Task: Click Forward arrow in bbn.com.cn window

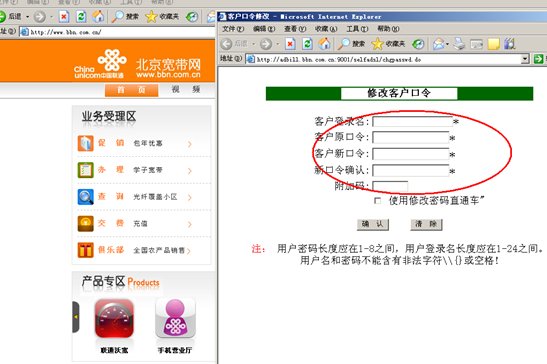Action: (x=39, y=16)
